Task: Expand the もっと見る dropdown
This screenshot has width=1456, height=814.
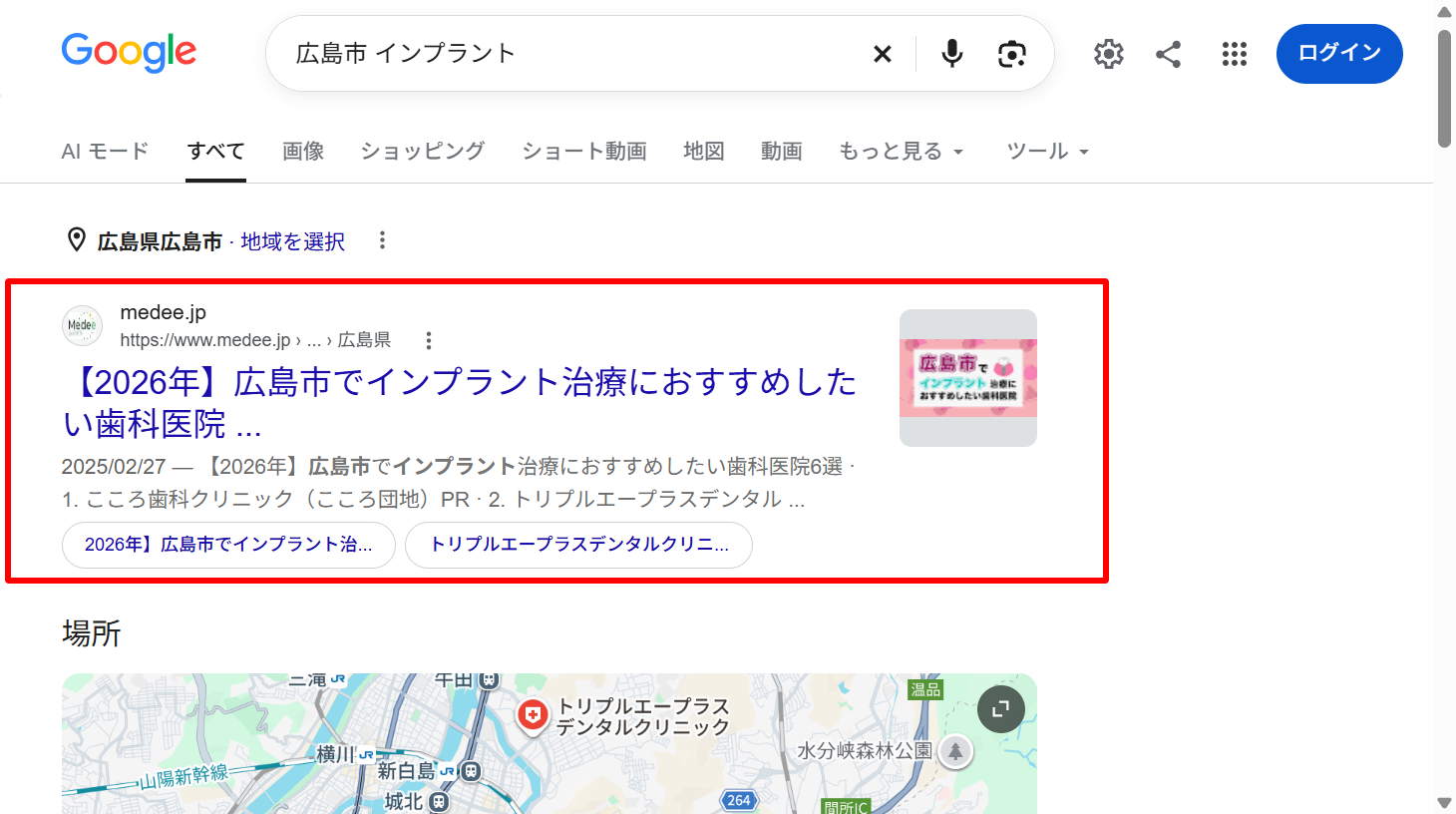Action: tap(902, 152)
